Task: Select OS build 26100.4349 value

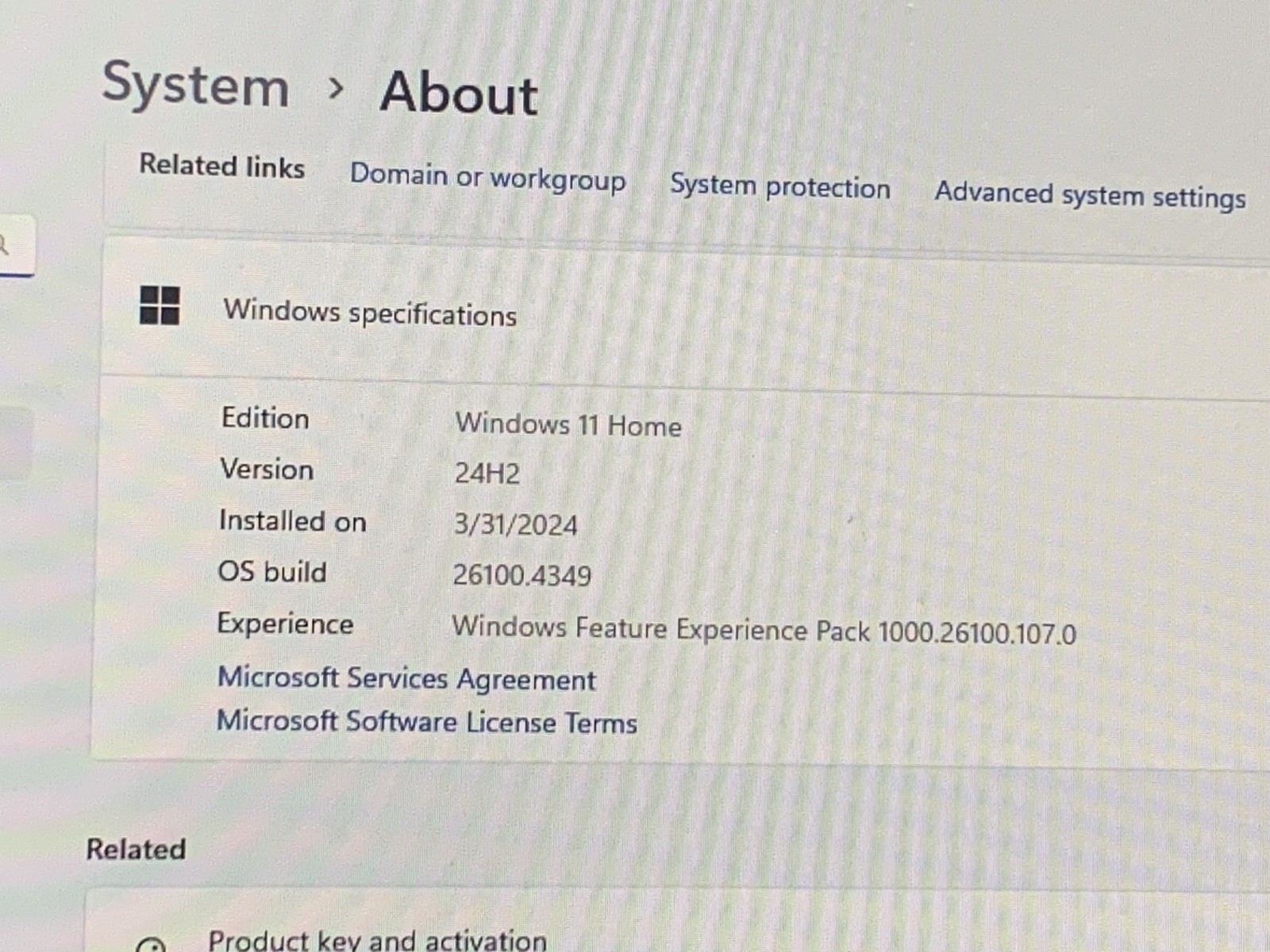Action: pyautogui.click(x=521, y=574)
